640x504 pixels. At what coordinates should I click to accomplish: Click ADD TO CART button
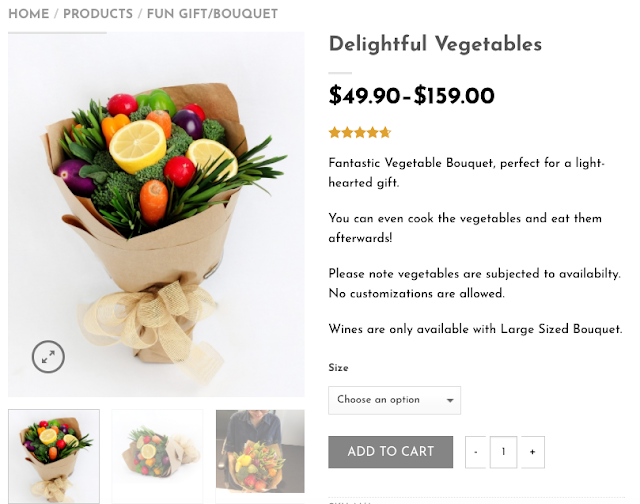click(x=390, y=452)
